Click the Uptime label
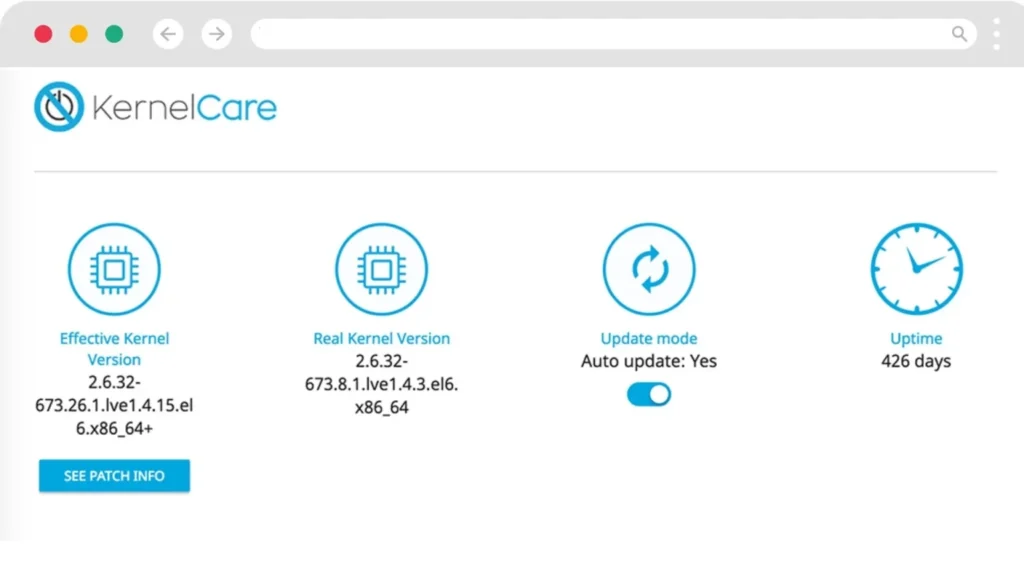The image size is (1024, 576). coord(916,338)
